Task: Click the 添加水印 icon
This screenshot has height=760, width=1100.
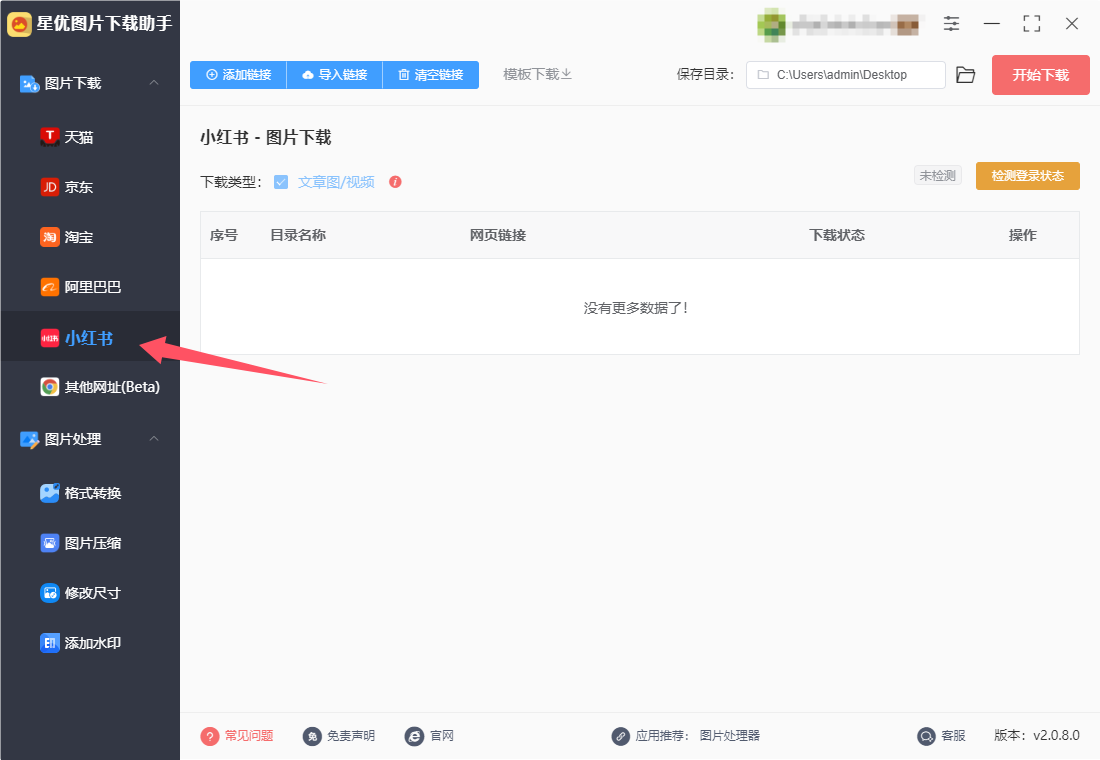Action: pyautogui.click(x=50, y=643)
